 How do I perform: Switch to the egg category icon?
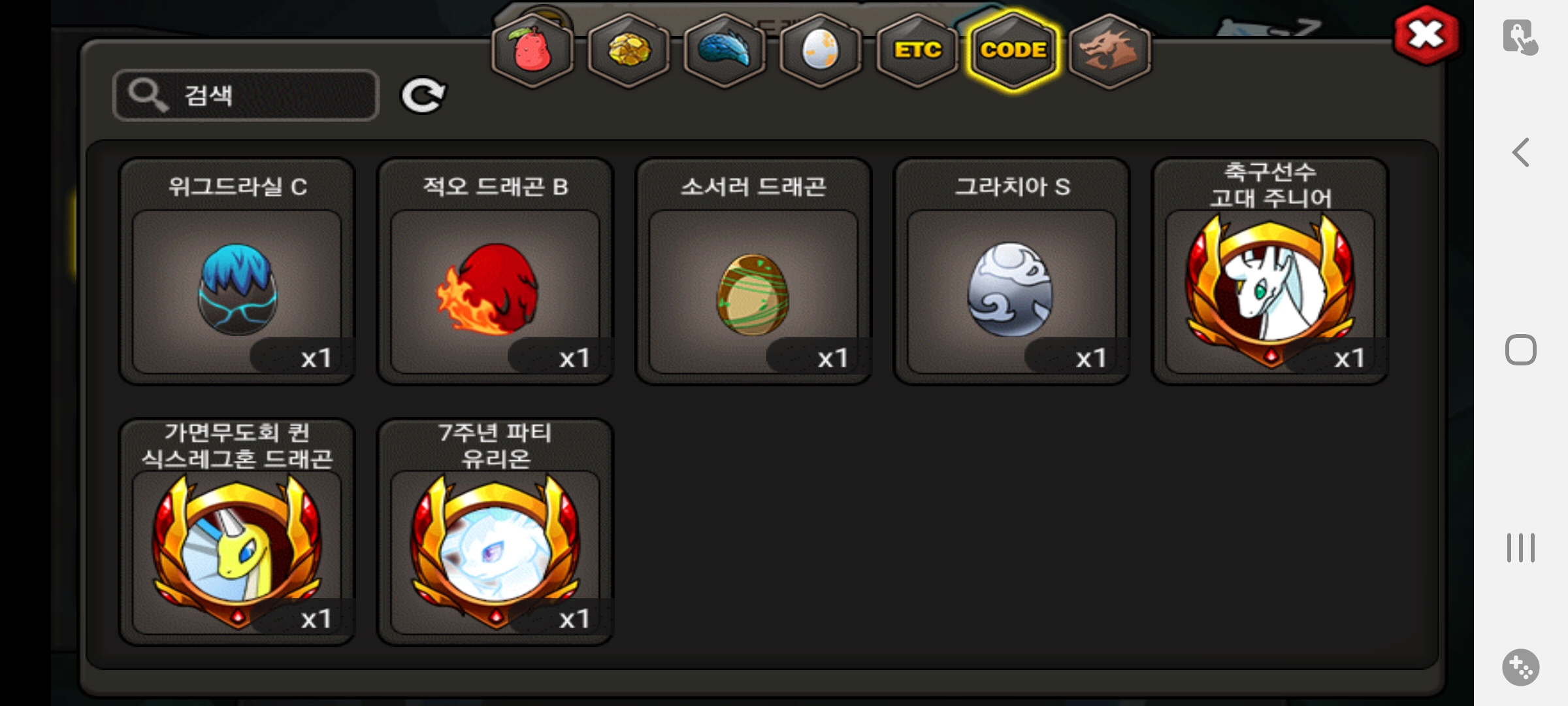point(821,51)
